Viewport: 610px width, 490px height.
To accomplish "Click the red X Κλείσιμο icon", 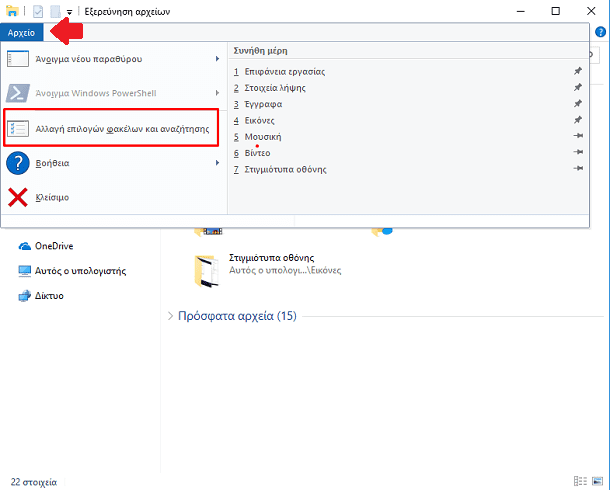I will pyautogui.click(x=18, y=197).
